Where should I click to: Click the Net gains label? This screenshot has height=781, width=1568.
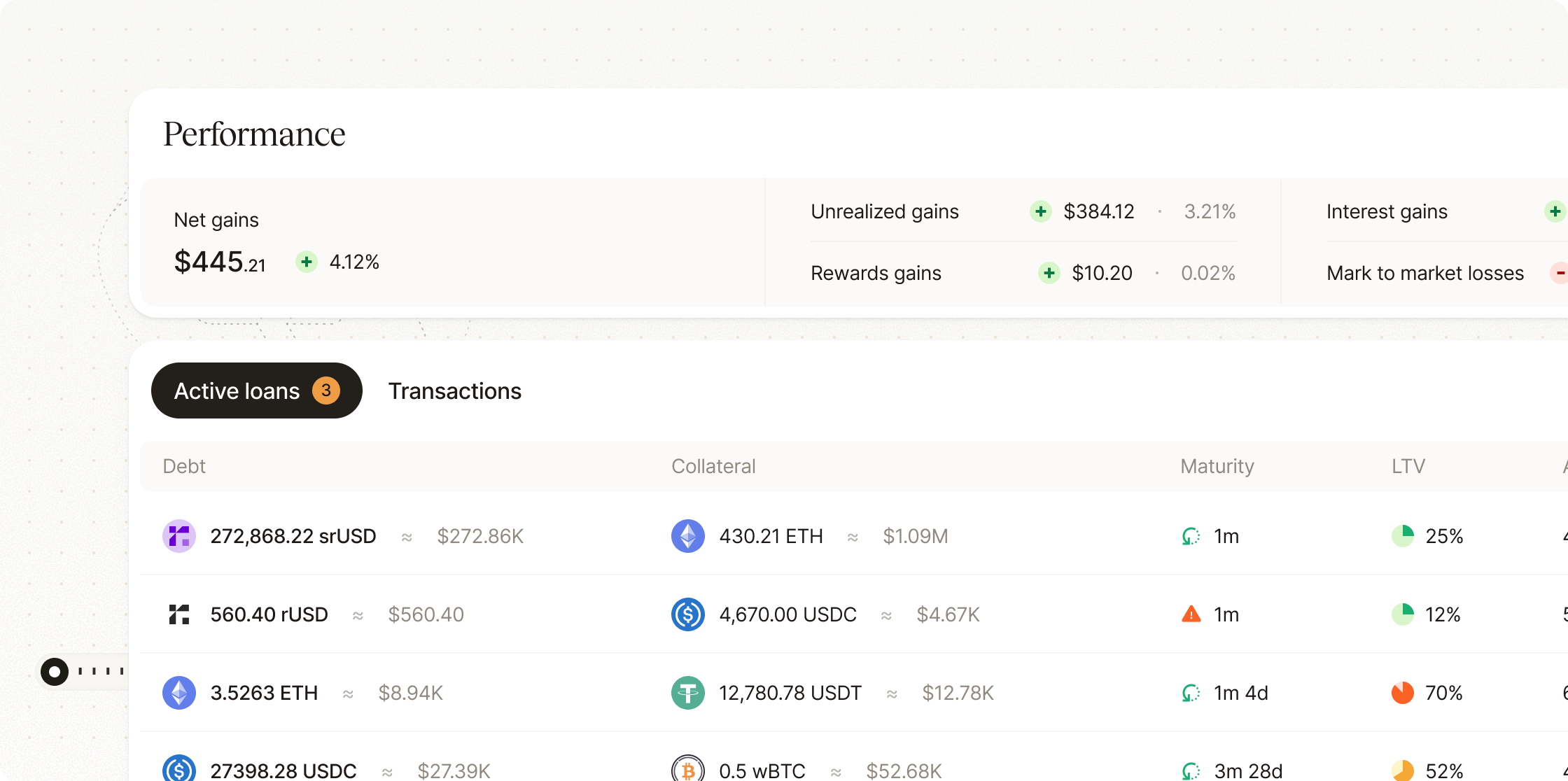(x=216, y=220)
